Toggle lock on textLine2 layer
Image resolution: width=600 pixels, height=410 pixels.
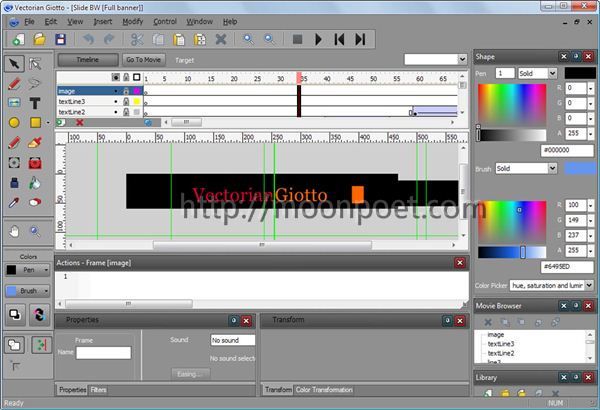pyautogui.click(x=126, y=112)
